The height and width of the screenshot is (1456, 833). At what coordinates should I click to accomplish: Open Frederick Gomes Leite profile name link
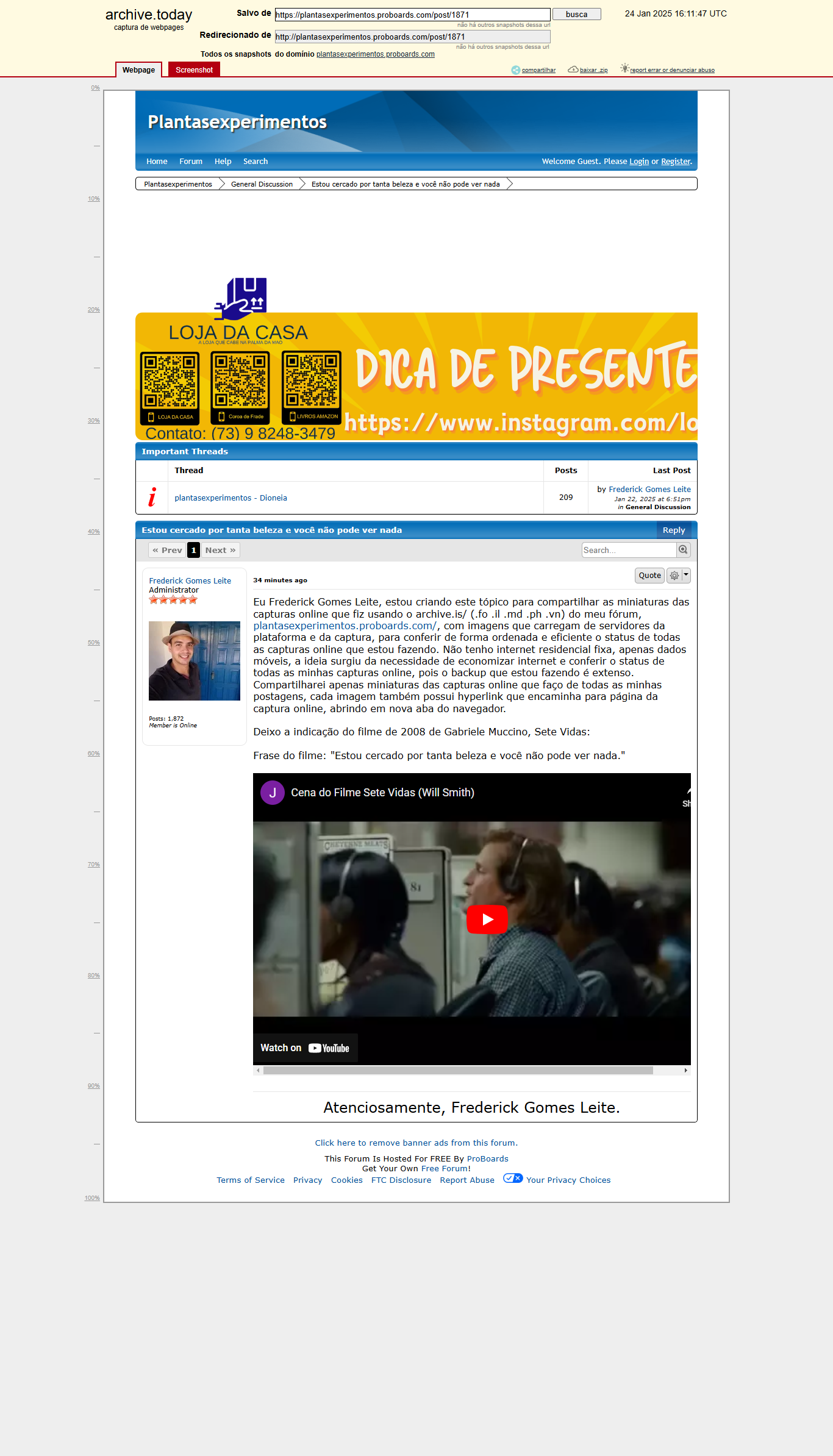[x=190, y=581]
